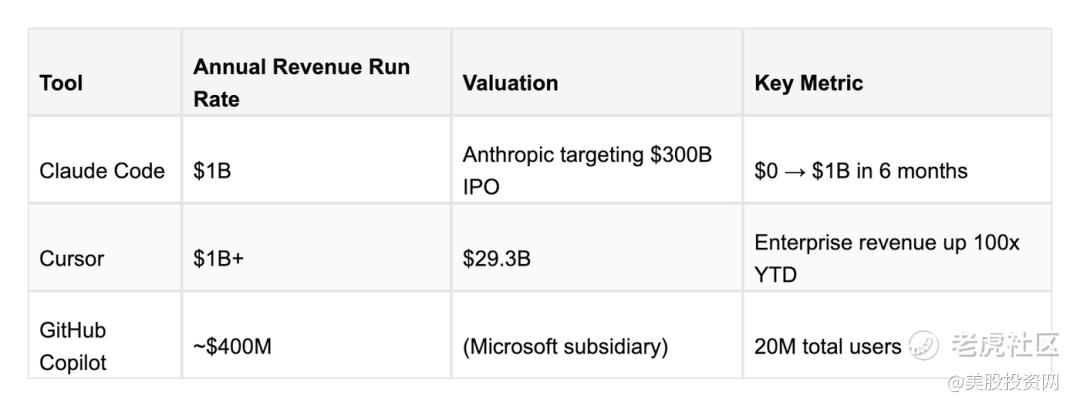Select the Claude Code row label

tap(102, 171)
